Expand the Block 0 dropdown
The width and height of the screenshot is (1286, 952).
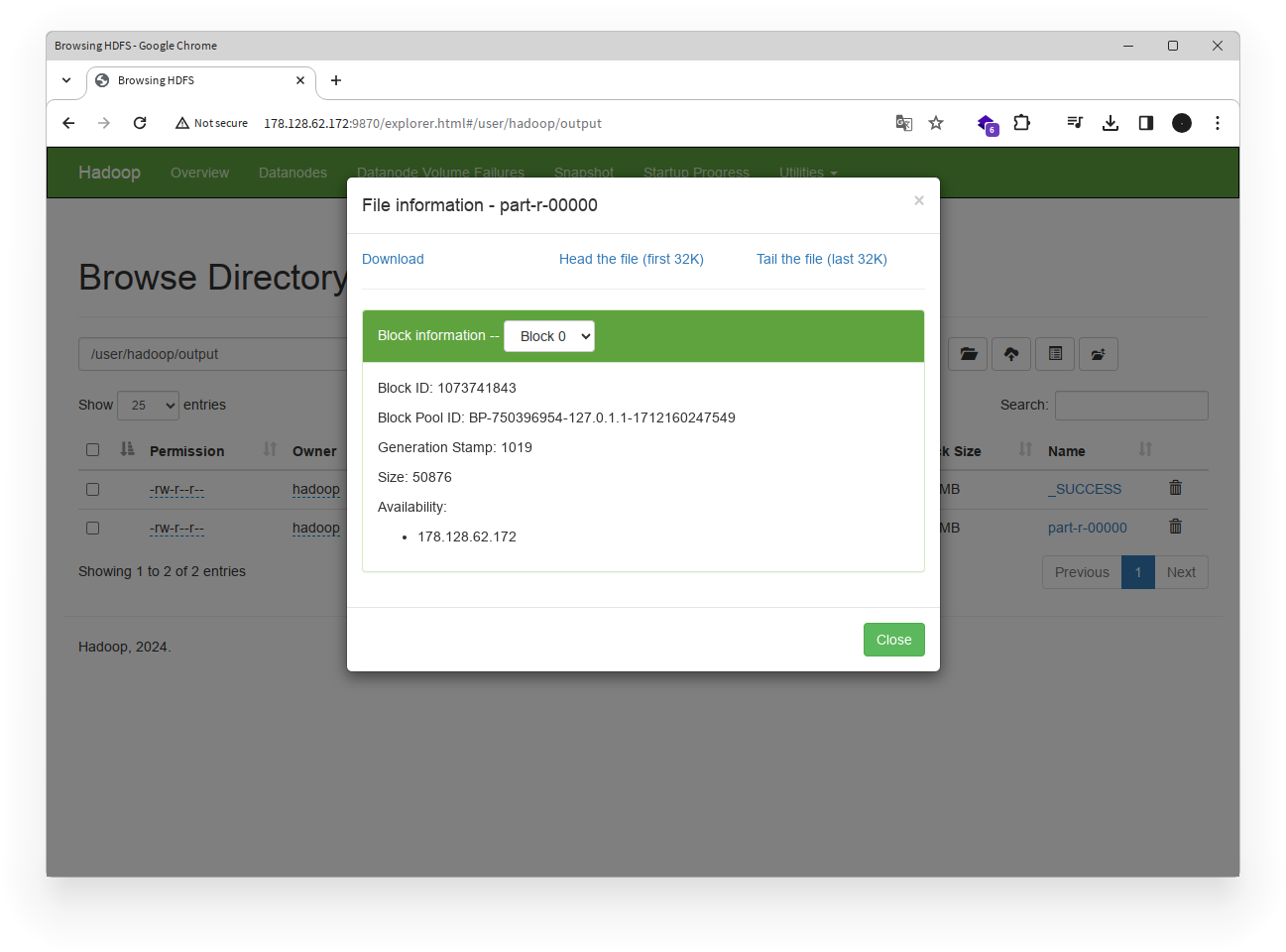click(x=549, y=336)
